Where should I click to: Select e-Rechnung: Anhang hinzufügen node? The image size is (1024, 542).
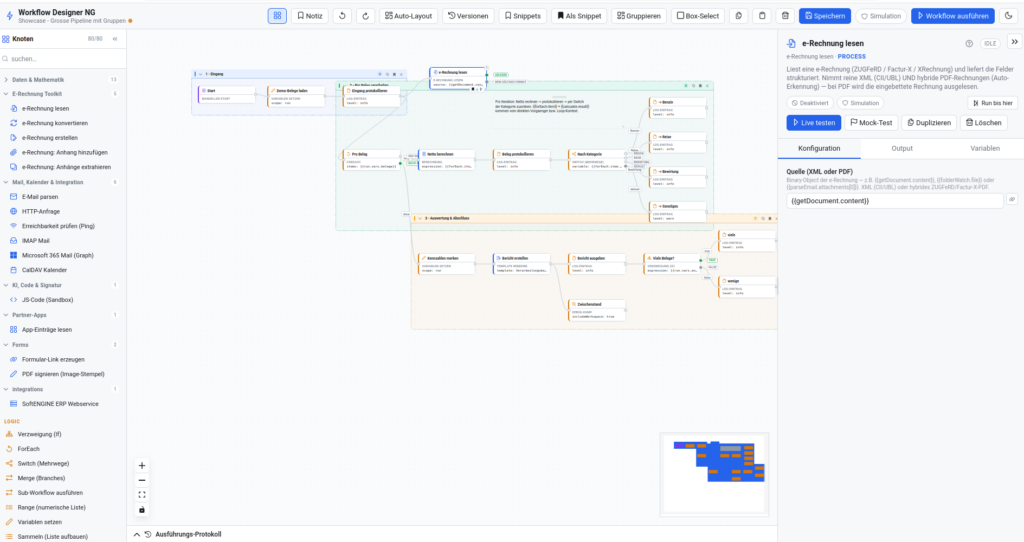[x=63, y=152]
